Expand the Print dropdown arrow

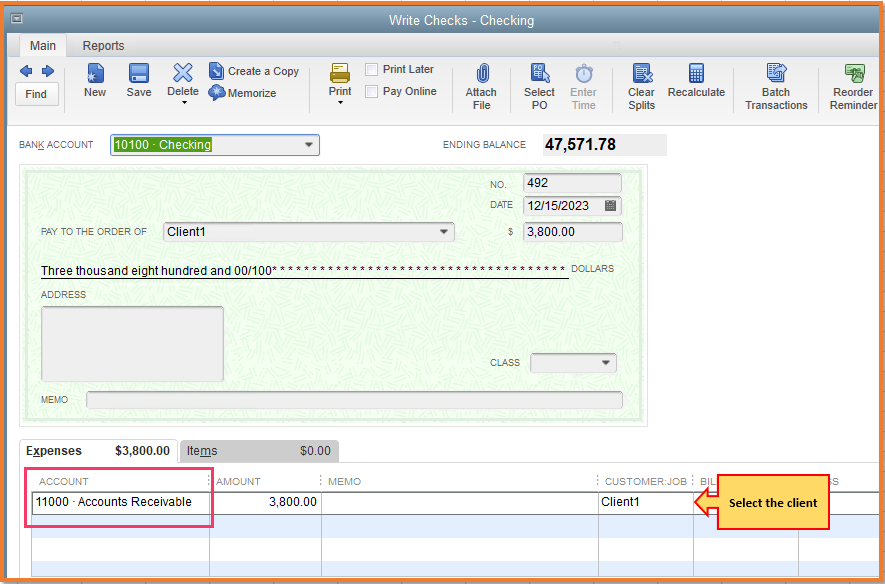(340, 103)
